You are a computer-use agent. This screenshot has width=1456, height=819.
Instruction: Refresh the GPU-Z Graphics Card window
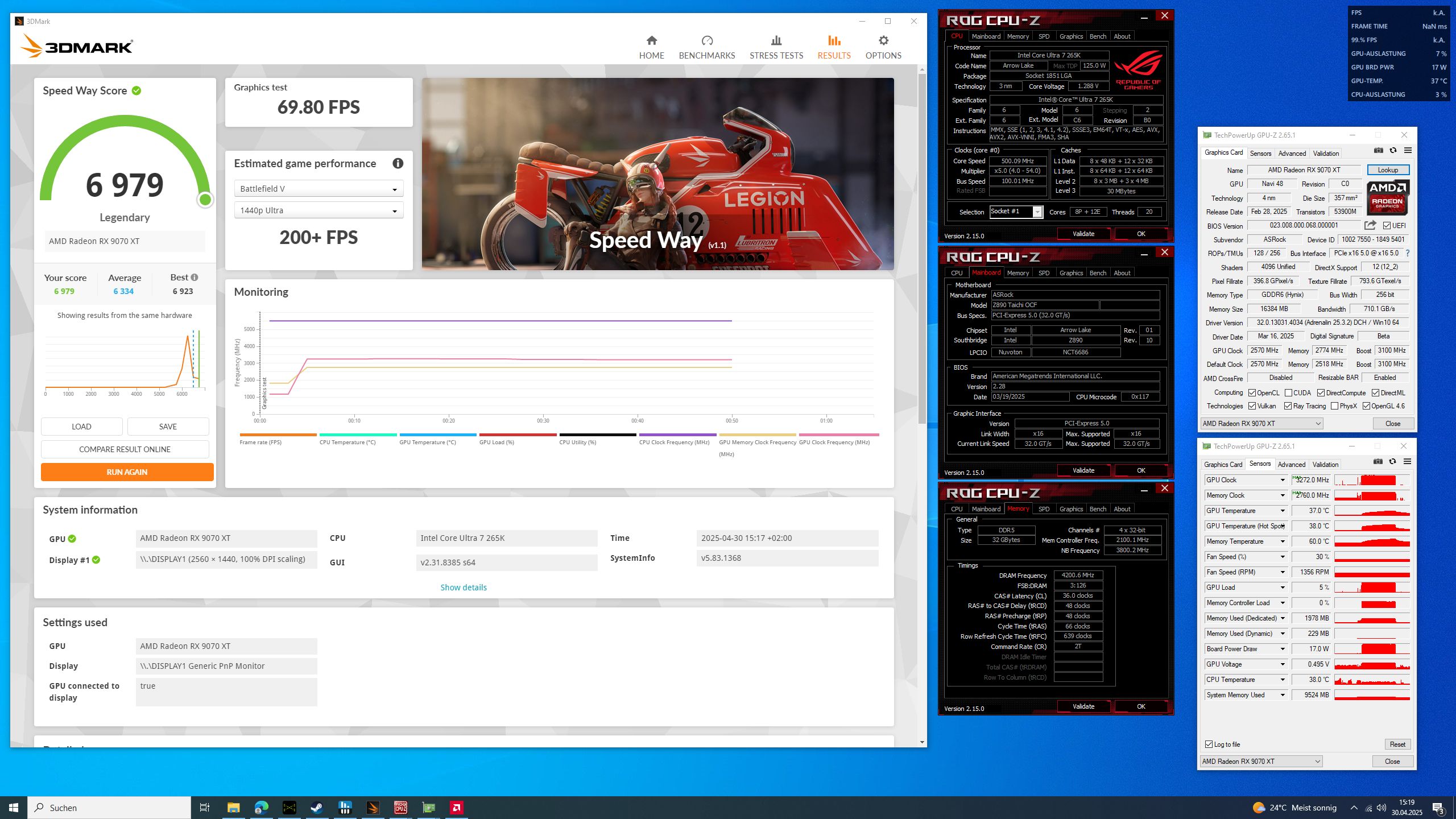(x=1393, y=151)
